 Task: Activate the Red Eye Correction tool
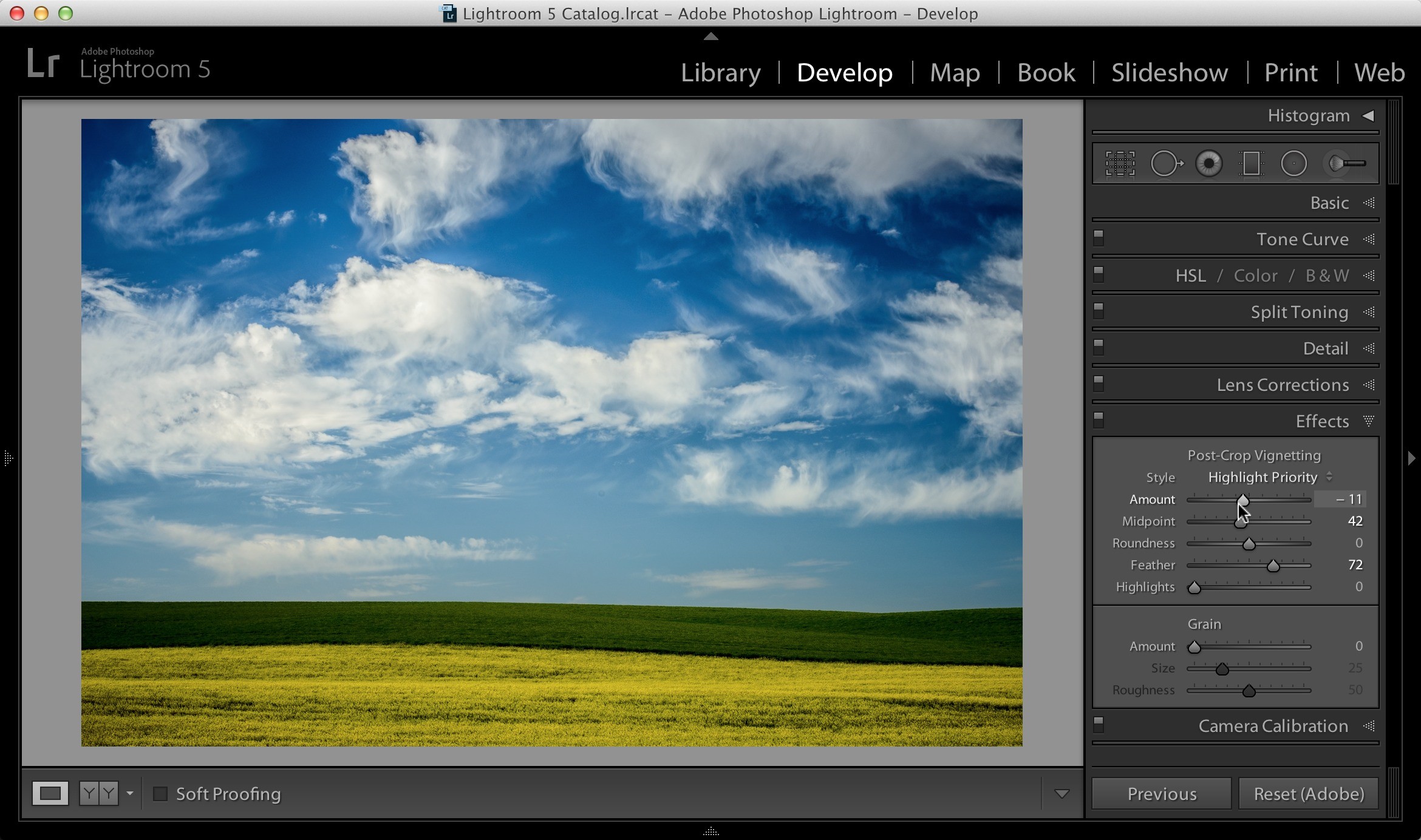click(1208, 163)
